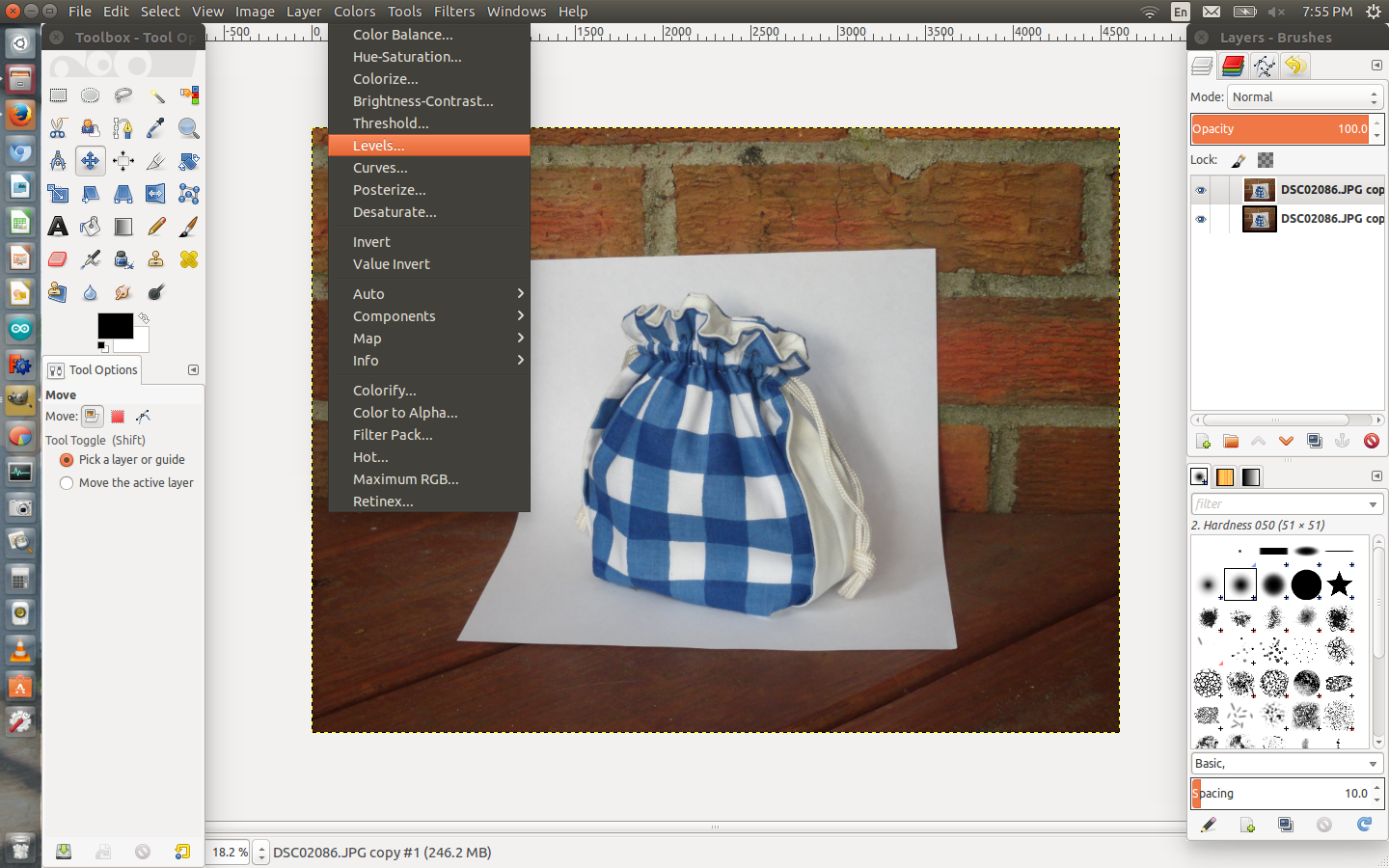The image size is (1389, 868).
Task: Select the Smudge tool
Action: pos(123,292)
